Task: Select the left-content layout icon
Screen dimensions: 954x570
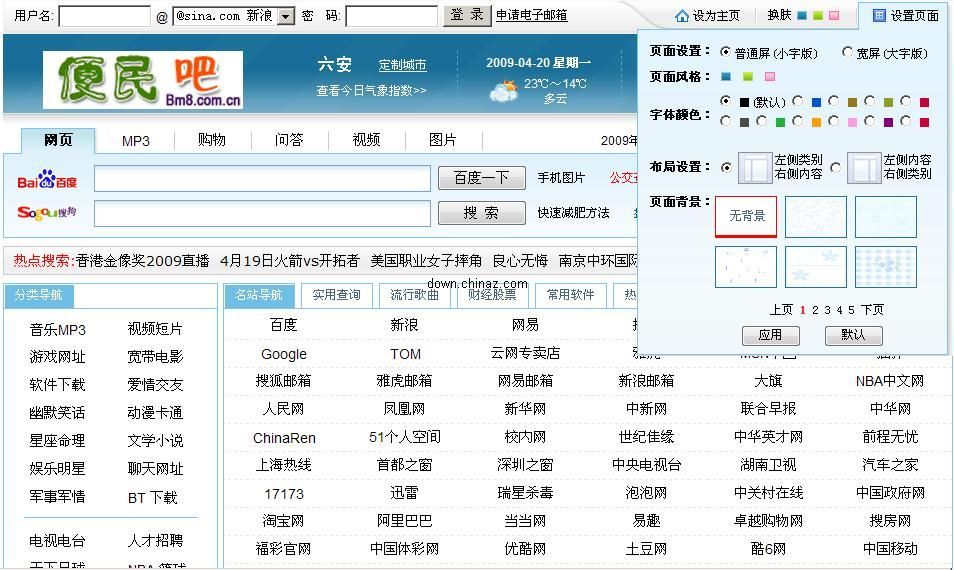Action: click(863, 168)
